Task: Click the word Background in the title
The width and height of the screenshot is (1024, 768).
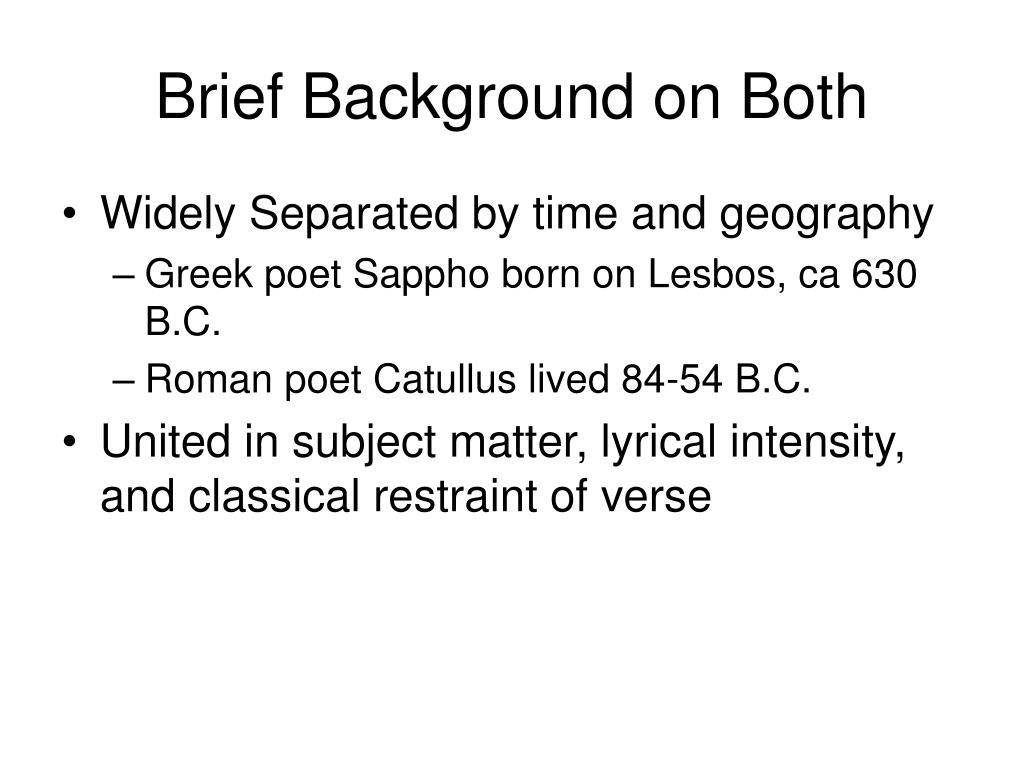Action: point(468,99)
